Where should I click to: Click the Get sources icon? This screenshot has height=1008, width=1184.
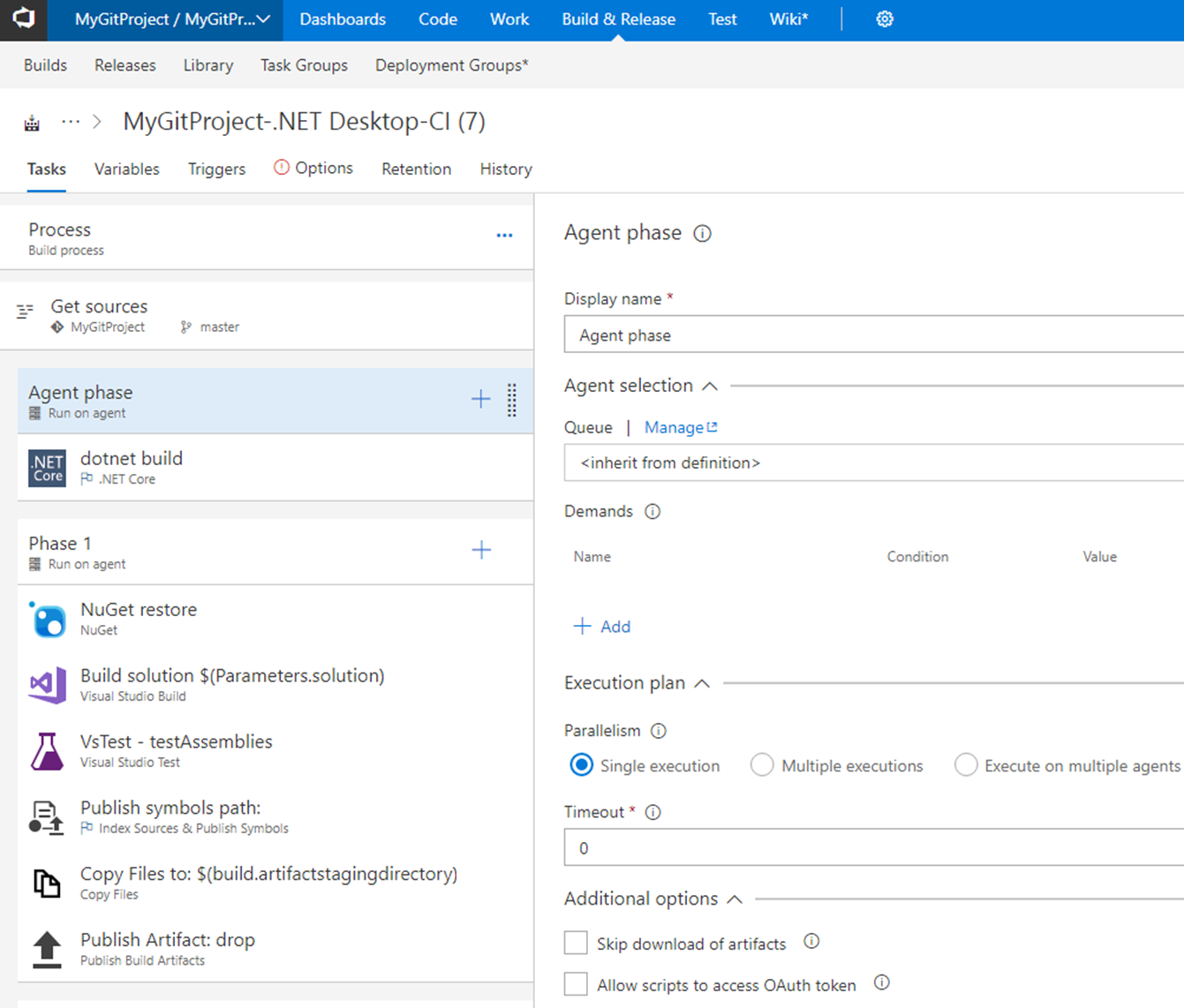click(26, 311)
